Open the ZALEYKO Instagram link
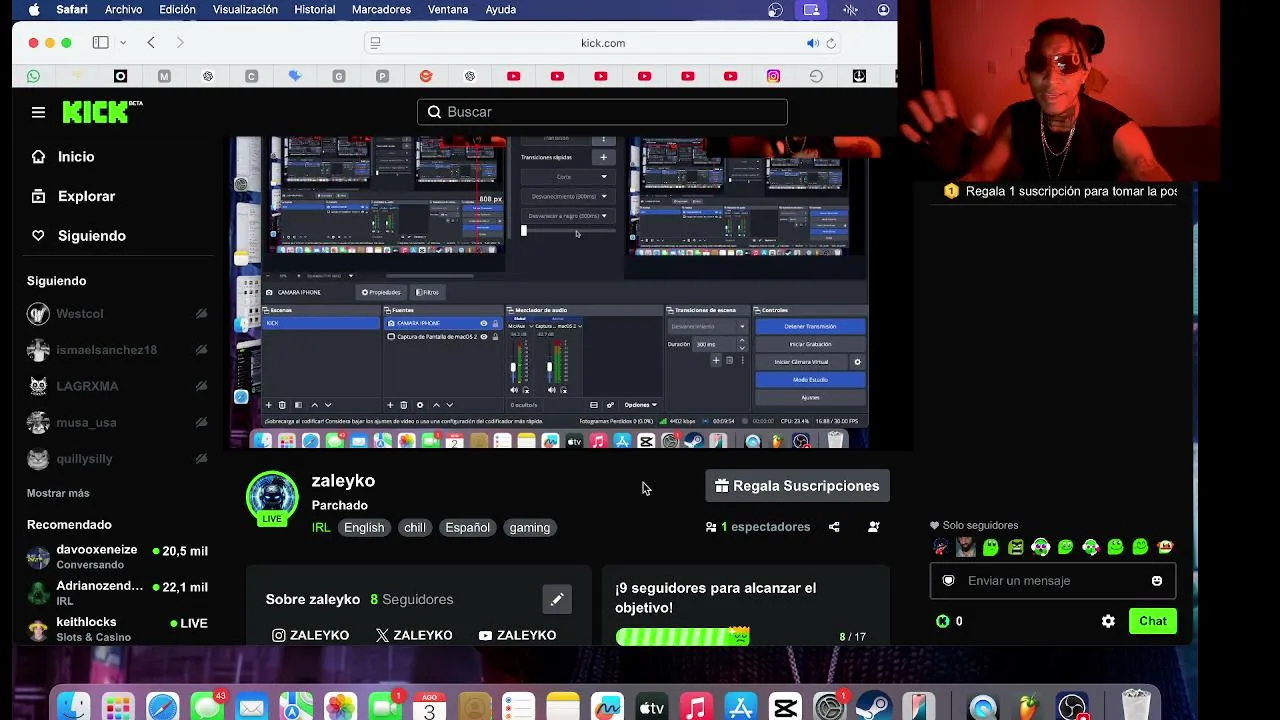1280x720 pixels. [311, 635]
